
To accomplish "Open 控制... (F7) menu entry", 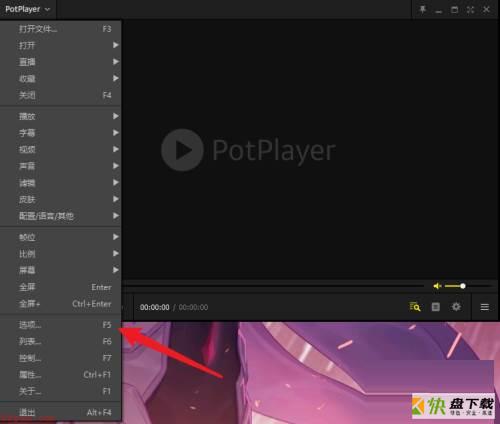I will 60,358.
